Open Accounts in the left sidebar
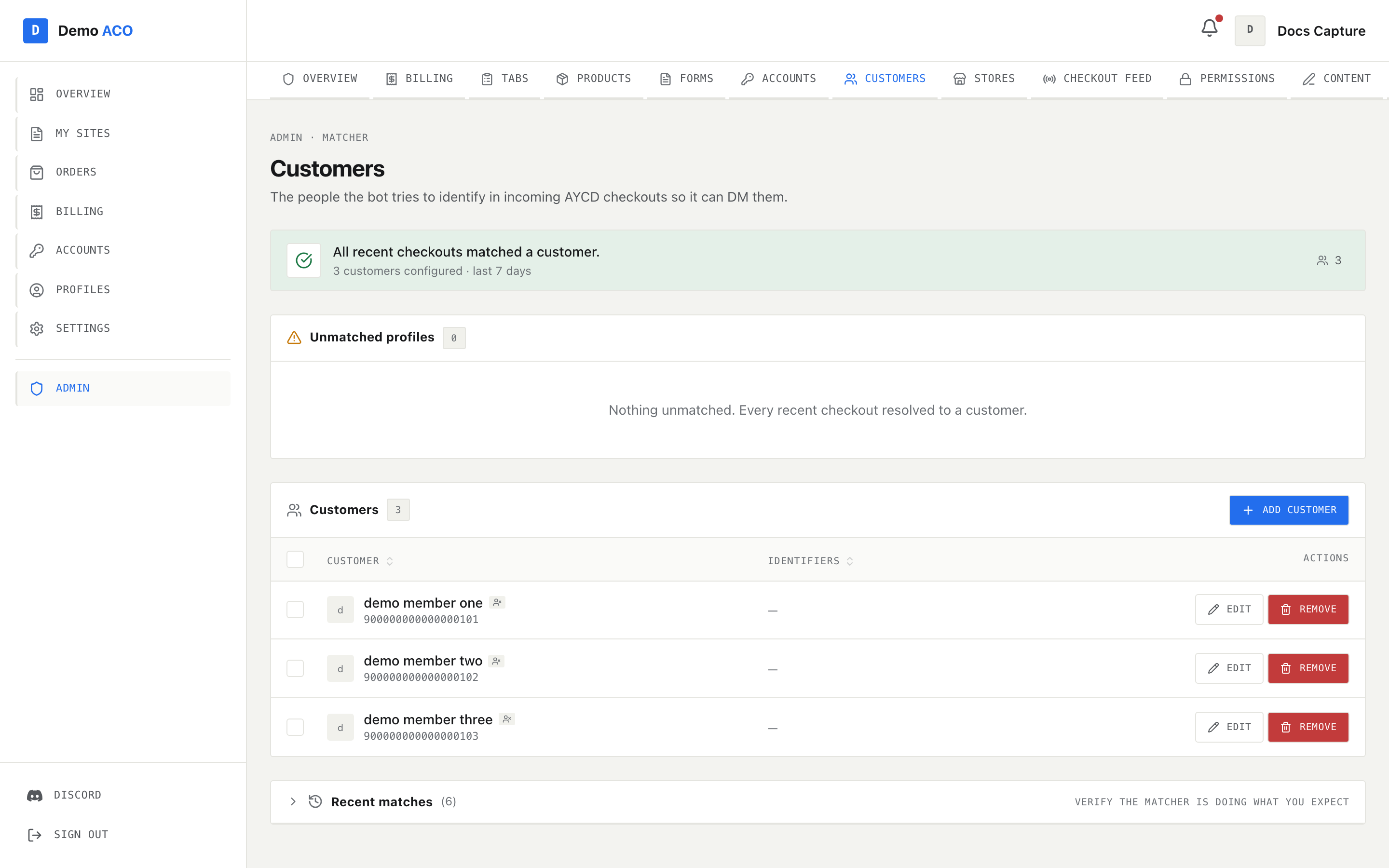The height and width of the screenshot is (868, 1389). pyautogui.click(x=123, y=250)
